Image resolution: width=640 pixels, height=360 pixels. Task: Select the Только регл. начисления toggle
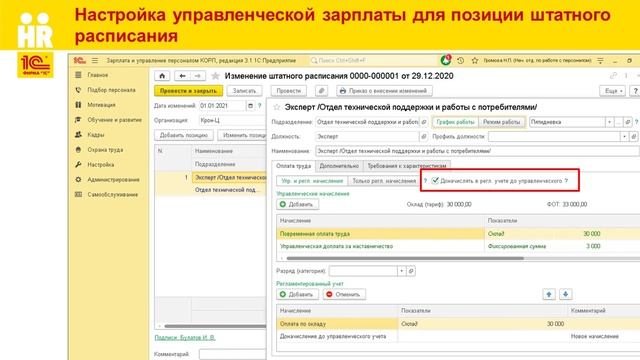coord(384,181)
